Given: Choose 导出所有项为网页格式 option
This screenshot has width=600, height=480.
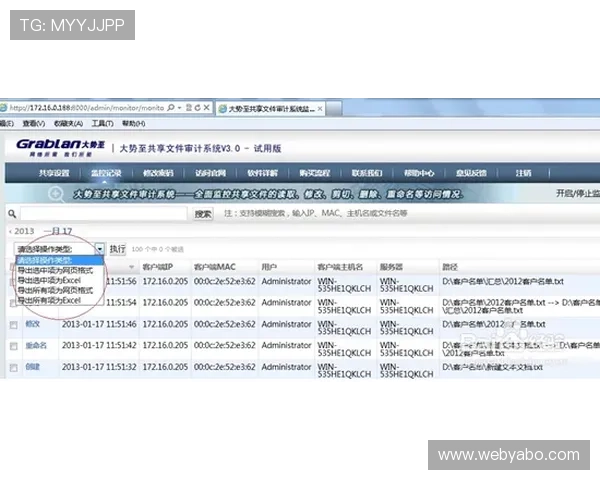Looking at the screenshot, I should (59, 290).
